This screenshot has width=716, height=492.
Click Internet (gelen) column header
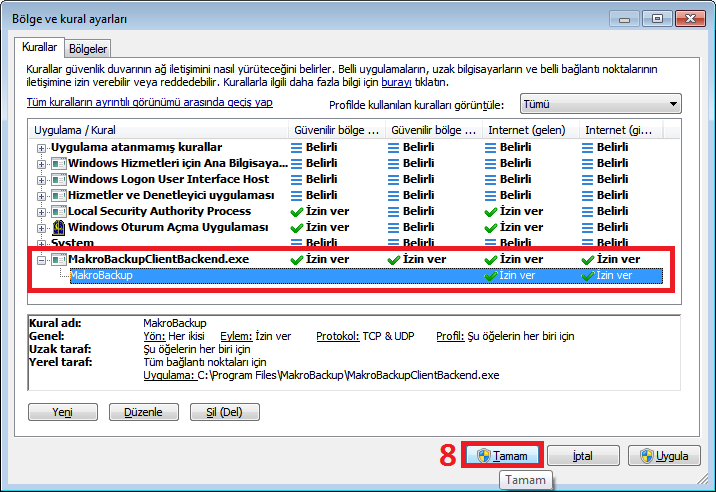click(x=531, y=130)
